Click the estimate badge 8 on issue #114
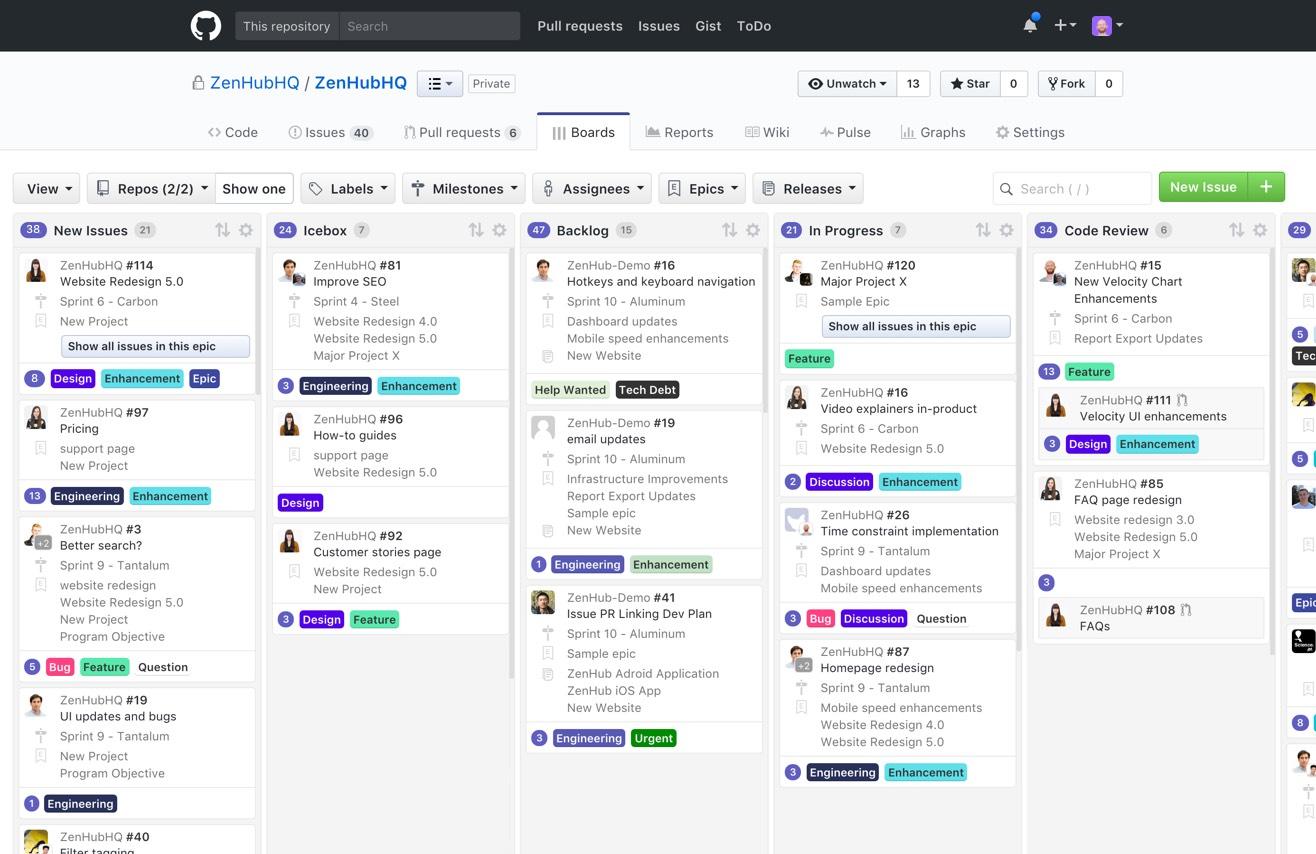The height and width of the screenshot is (854, 1316). click(35, 378)
